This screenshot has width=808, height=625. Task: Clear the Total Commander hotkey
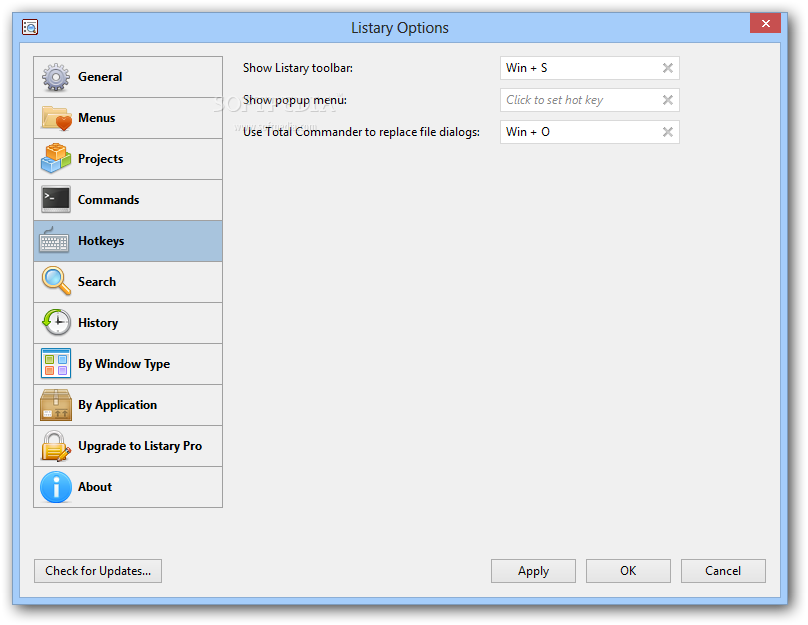(667, 132)
